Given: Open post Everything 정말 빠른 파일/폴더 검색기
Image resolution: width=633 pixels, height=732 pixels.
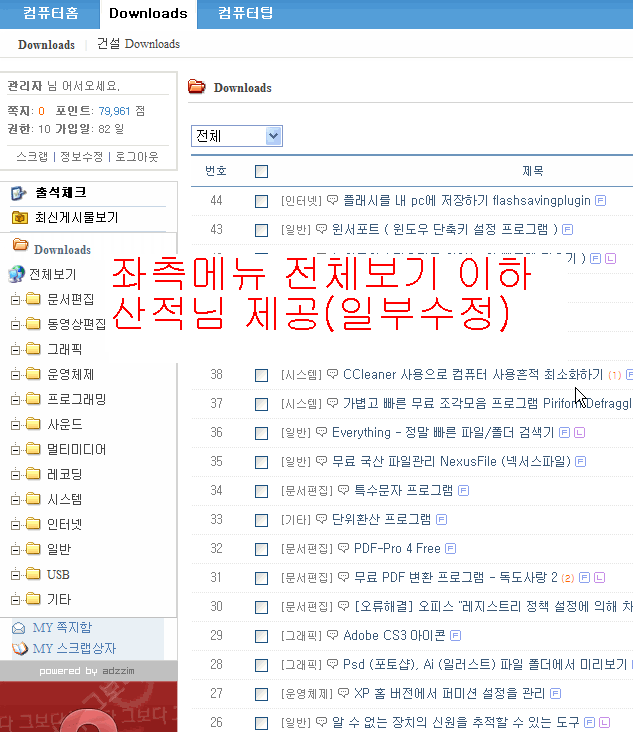Looking at the screenshot, I should pos(443,433).
